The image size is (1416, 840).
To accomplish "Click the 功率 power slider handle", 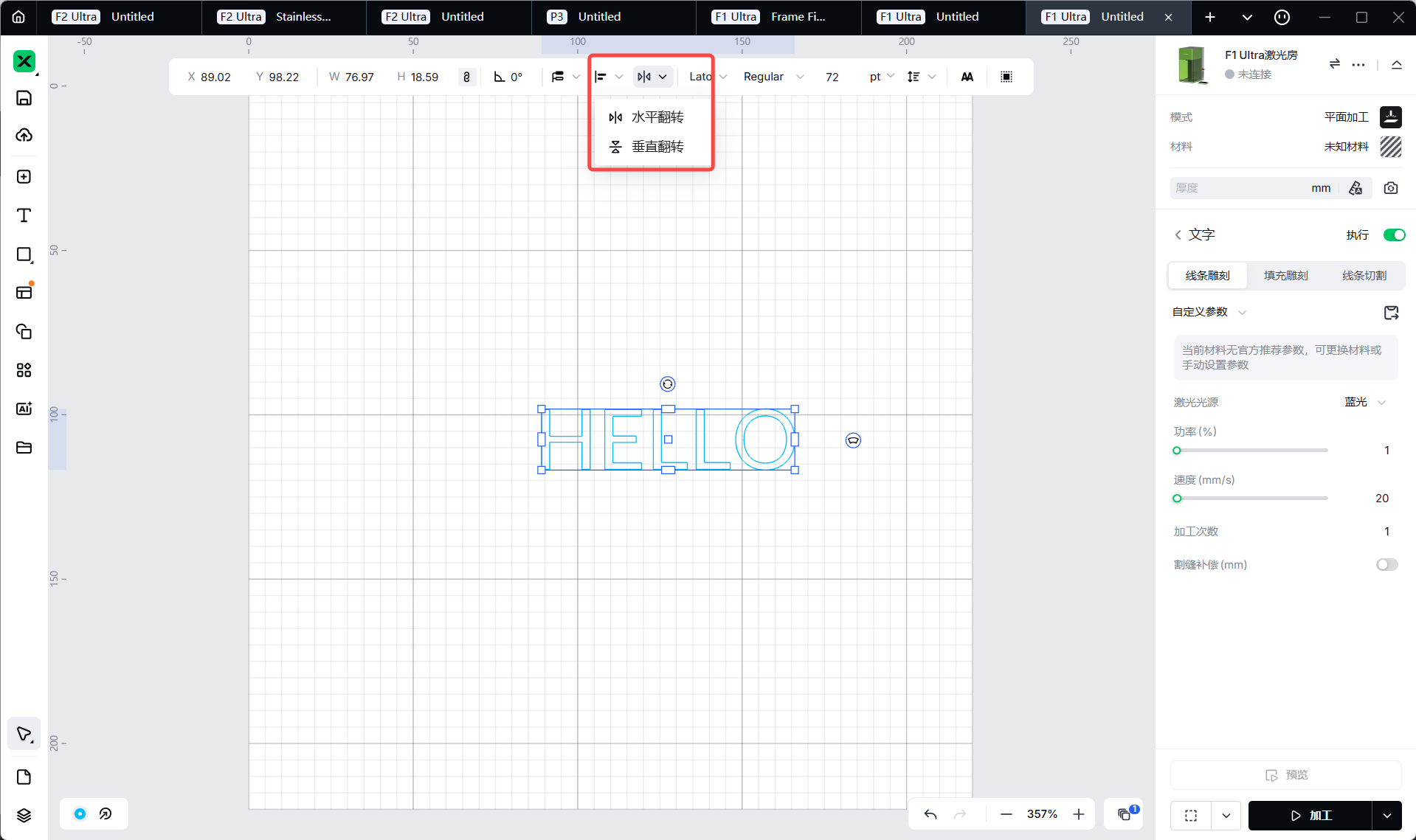I will pos(1177,451).
